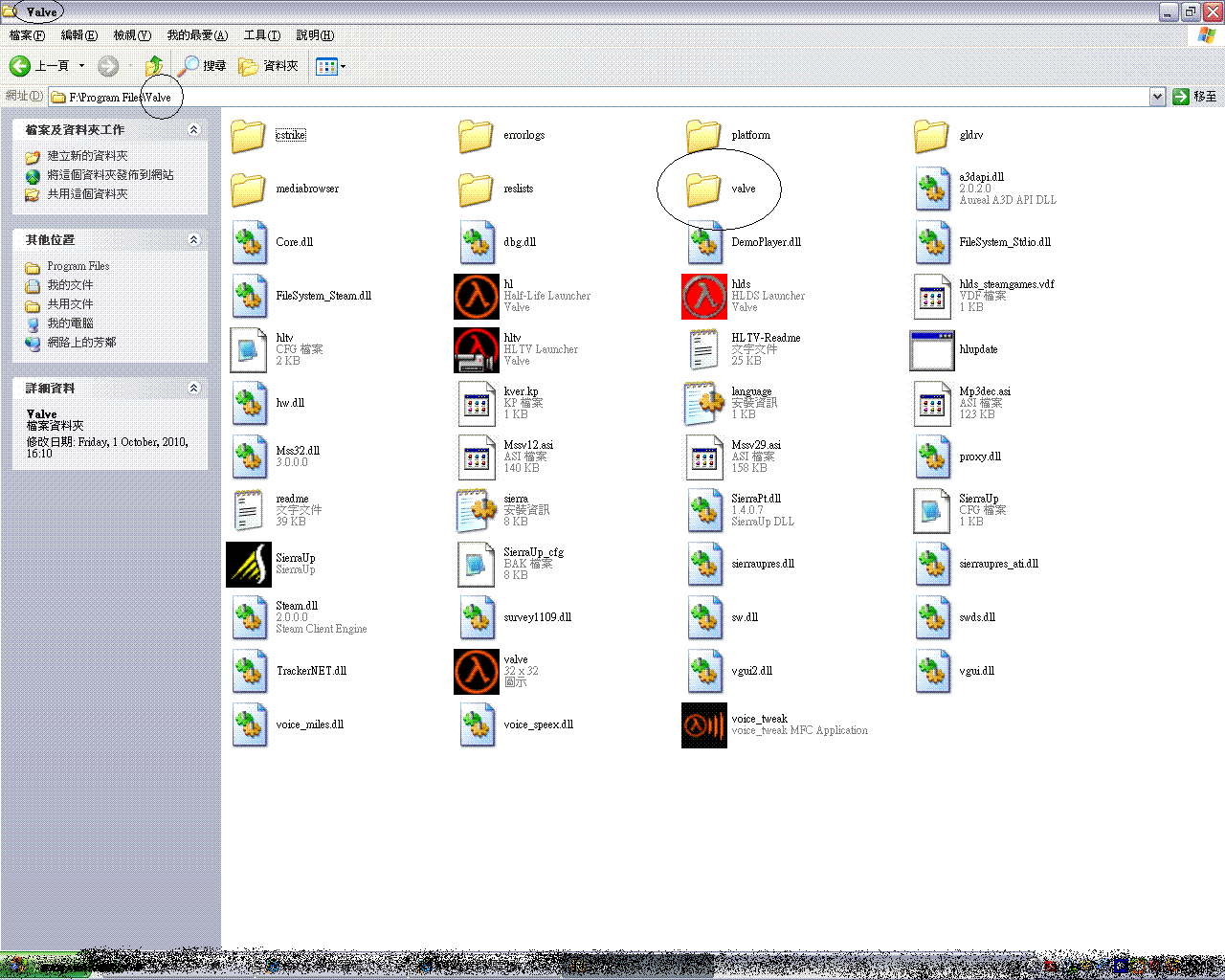The height and width of the screenshot is (980, 1225).
Task: Open the mediabrowser folder icon
Action: pos(248,189)
